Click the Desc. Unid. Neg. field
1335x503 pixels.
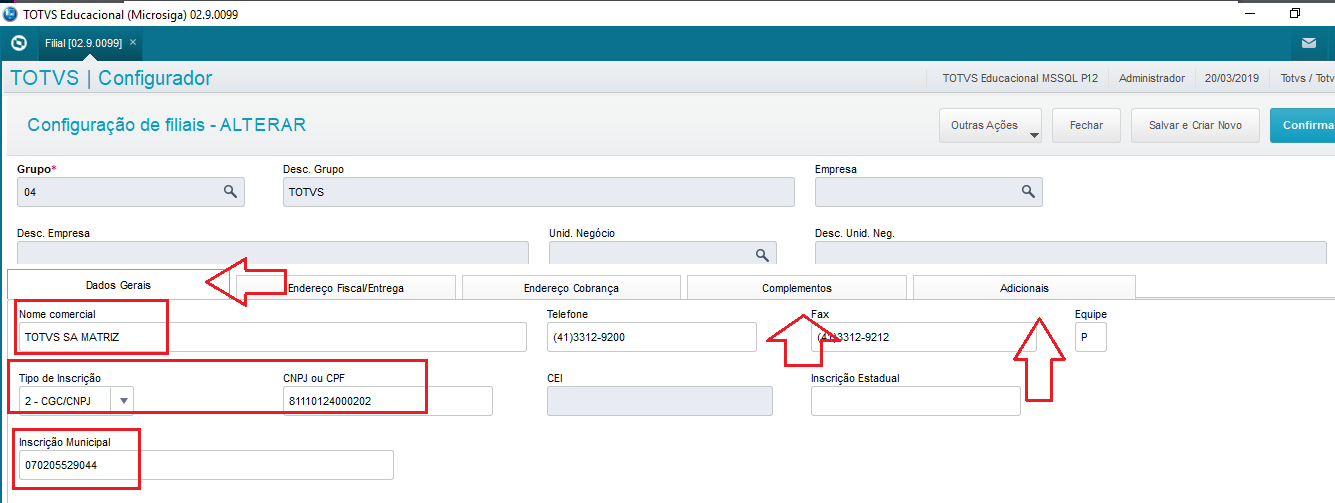click(1071, 253)
